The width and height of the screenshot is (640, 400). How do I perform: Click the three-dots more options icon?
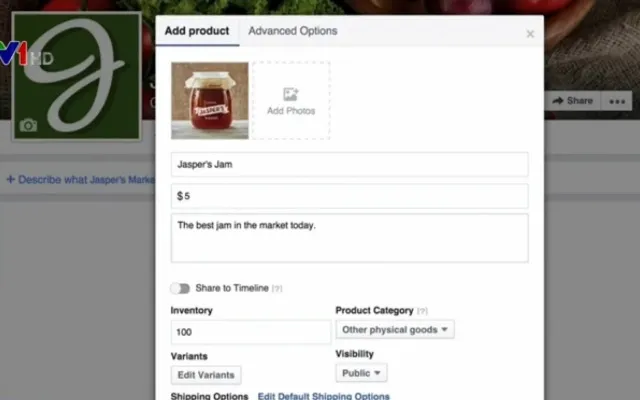(617, 101)
